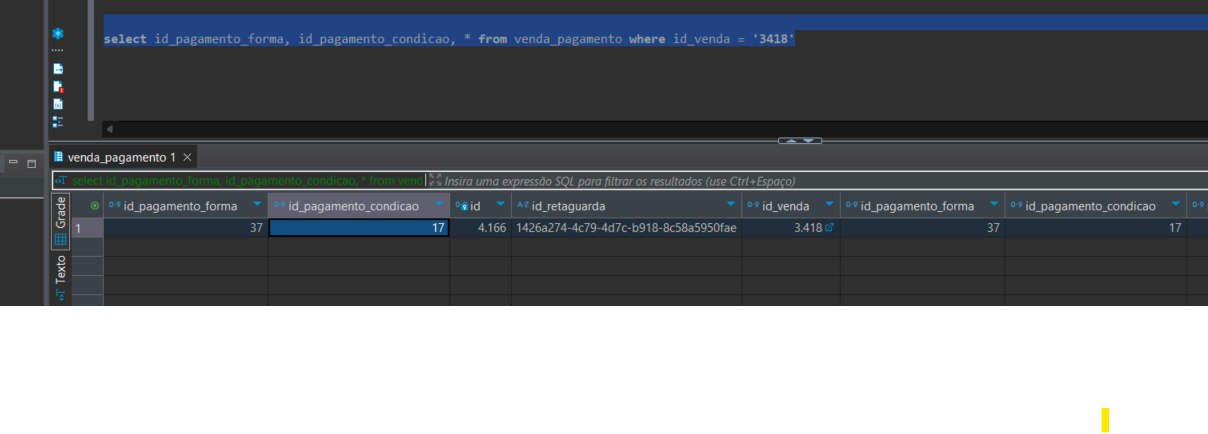Click the grid icon under Grade label

[x=60, y=239]
